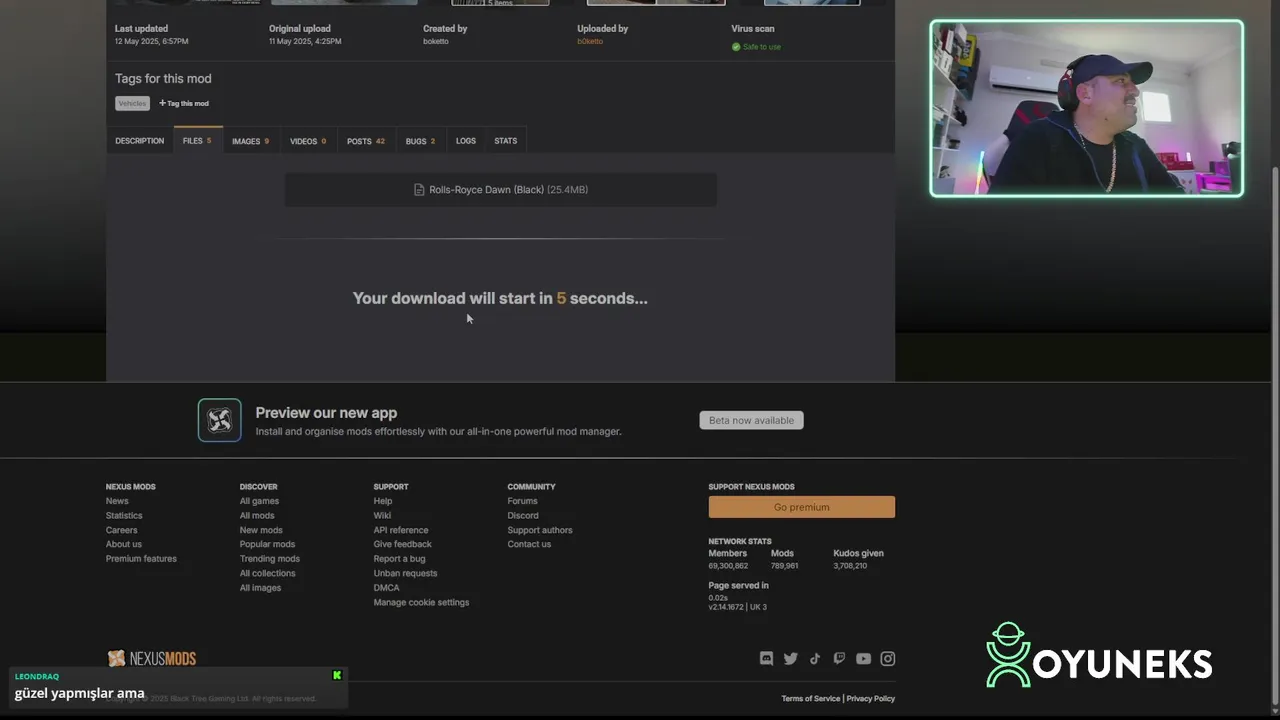Click the Rolls-Royce Dawn (Black) file entry
The width and height of the screenshot is (1280, 720).
coord(501,190)
